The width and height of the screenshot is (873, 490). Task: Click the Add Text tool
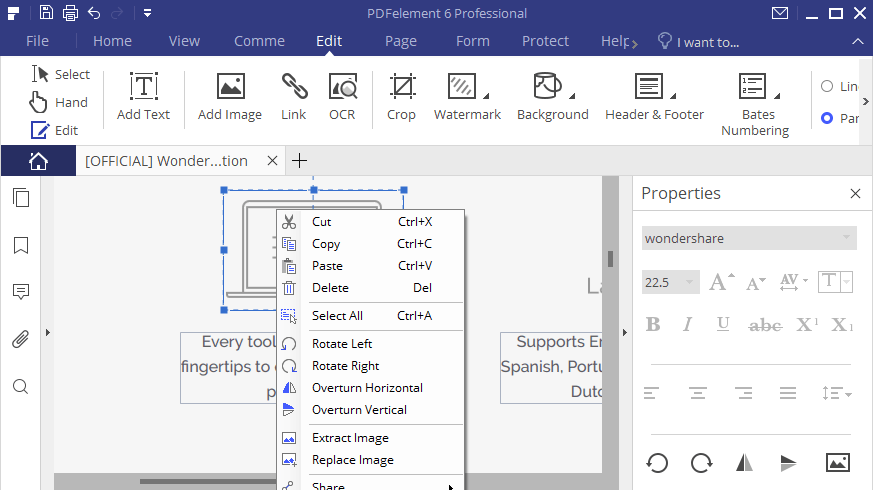pyautogui.click(x=144, y=97)
